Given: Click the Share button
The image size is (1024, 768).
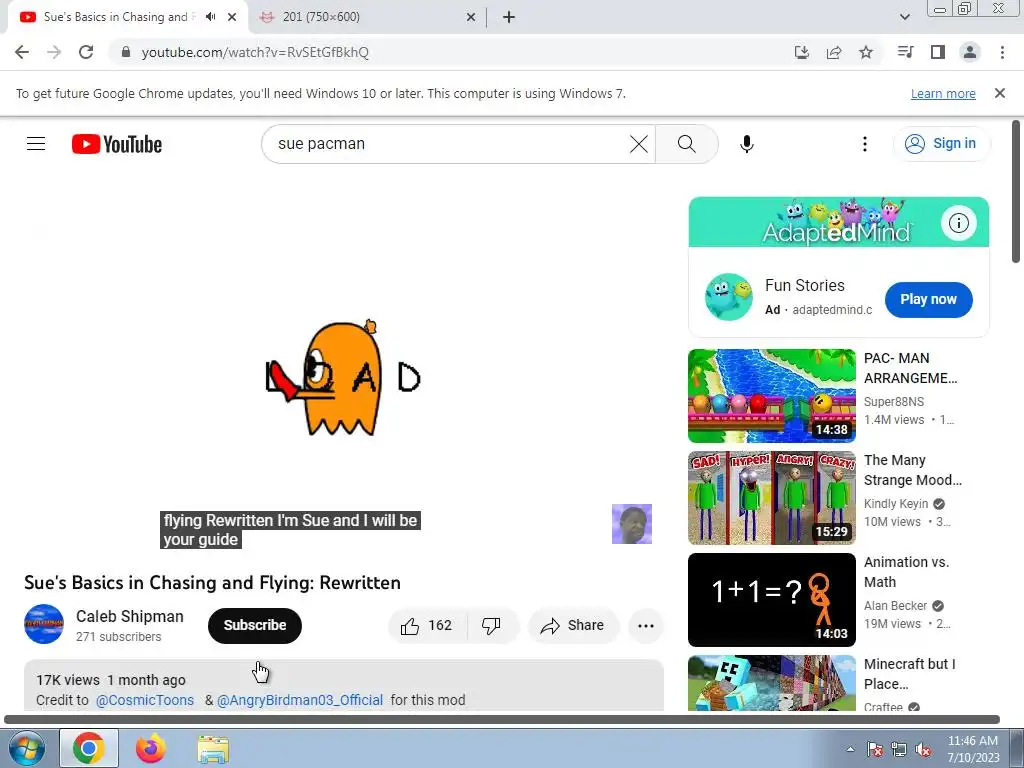Looking at the screenshot, I should [573, 626].
